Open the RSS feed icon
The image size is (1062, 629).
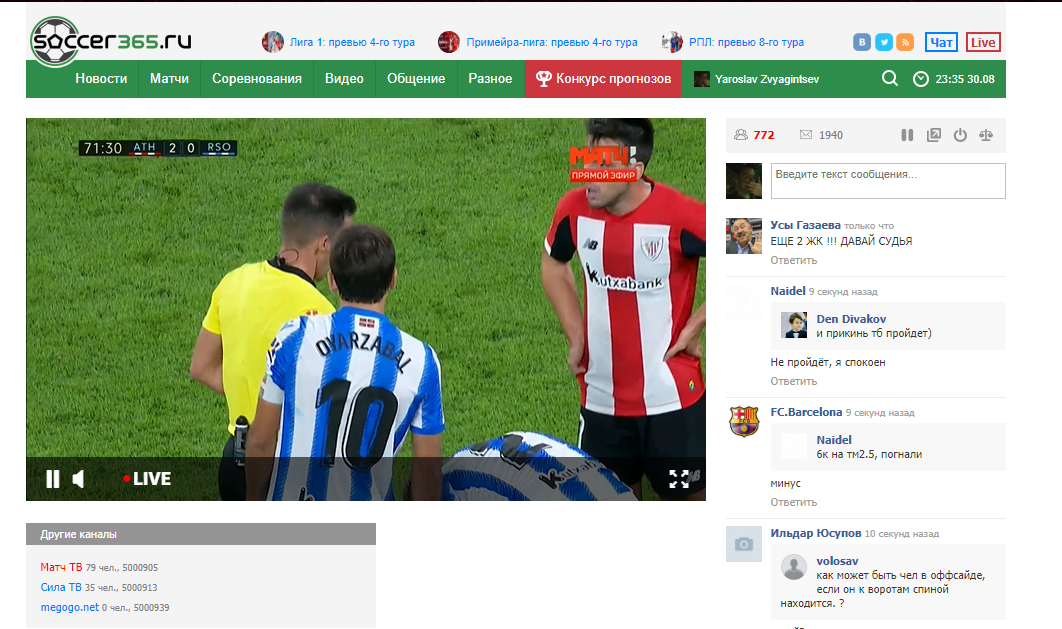[905, 42]
